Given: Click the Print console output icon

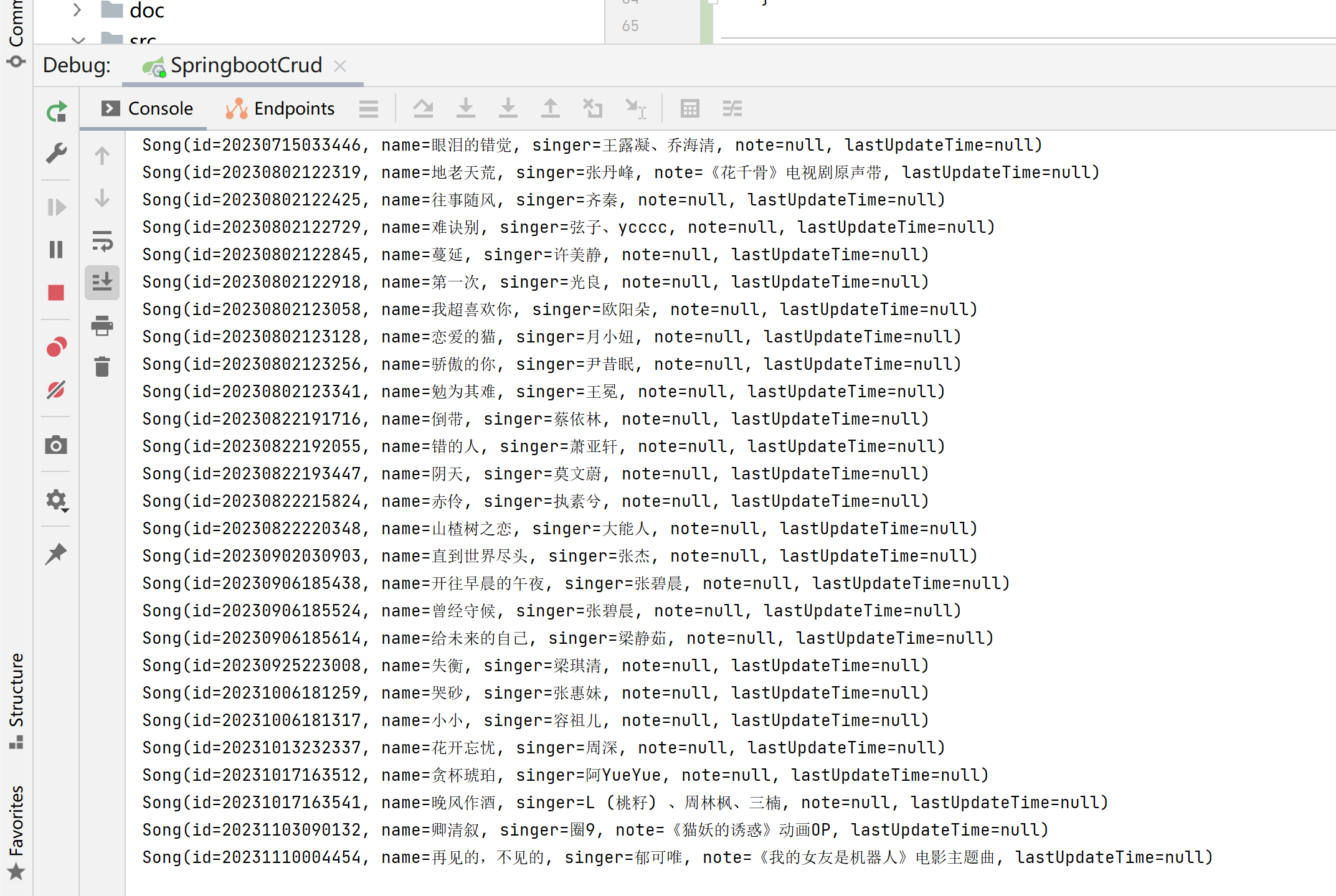Looking at the screenshot, I should click(102, 325).
